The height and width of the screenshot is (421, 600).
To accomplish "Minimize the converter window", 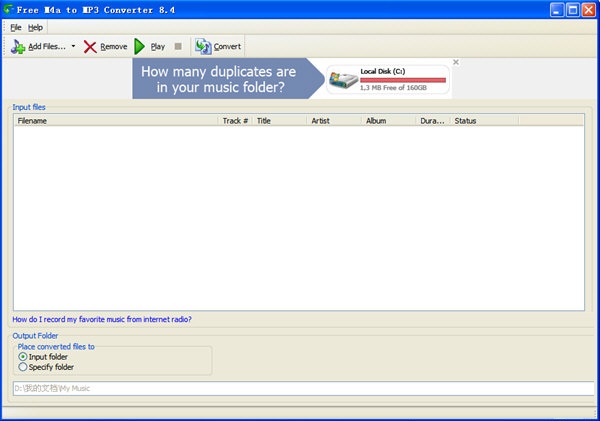I will tap(557, 10).
